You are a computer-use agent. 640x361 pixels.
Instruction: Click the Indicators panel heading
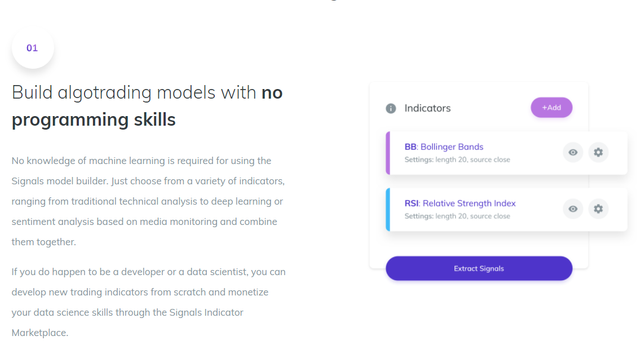427,108
